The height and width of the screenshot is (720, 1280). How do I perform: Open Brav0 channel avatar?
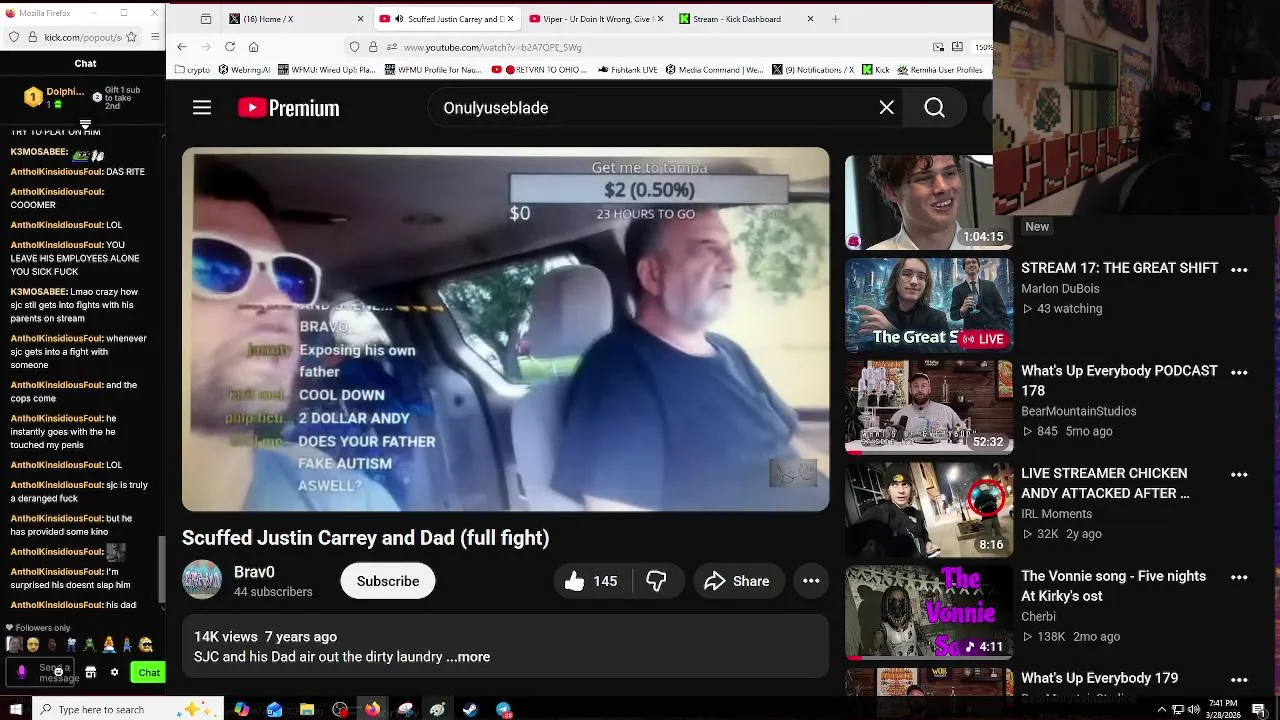pyautogui.click(x=201, y=580)
